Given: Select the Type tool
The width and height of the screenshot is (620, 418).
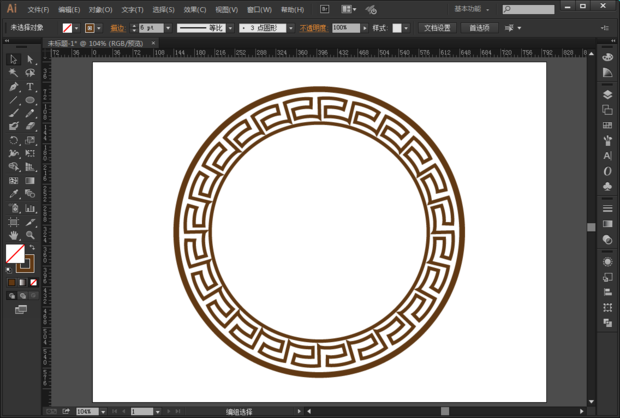Looking at the screenshot, I should coord(30,87).
